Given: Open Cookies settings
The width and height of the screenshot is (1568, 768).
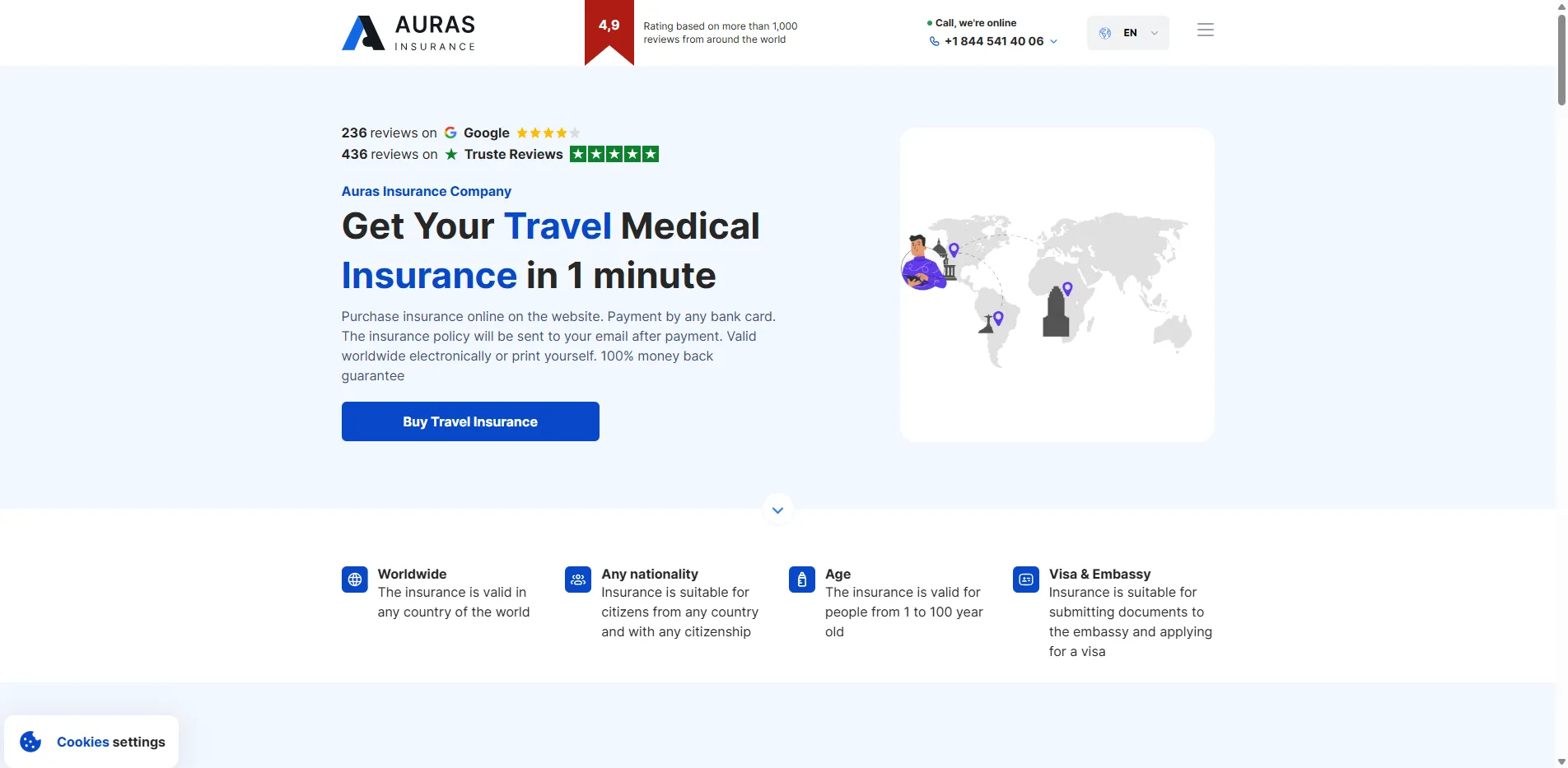Looking at the screenshot, I should [x=110, y=741].
